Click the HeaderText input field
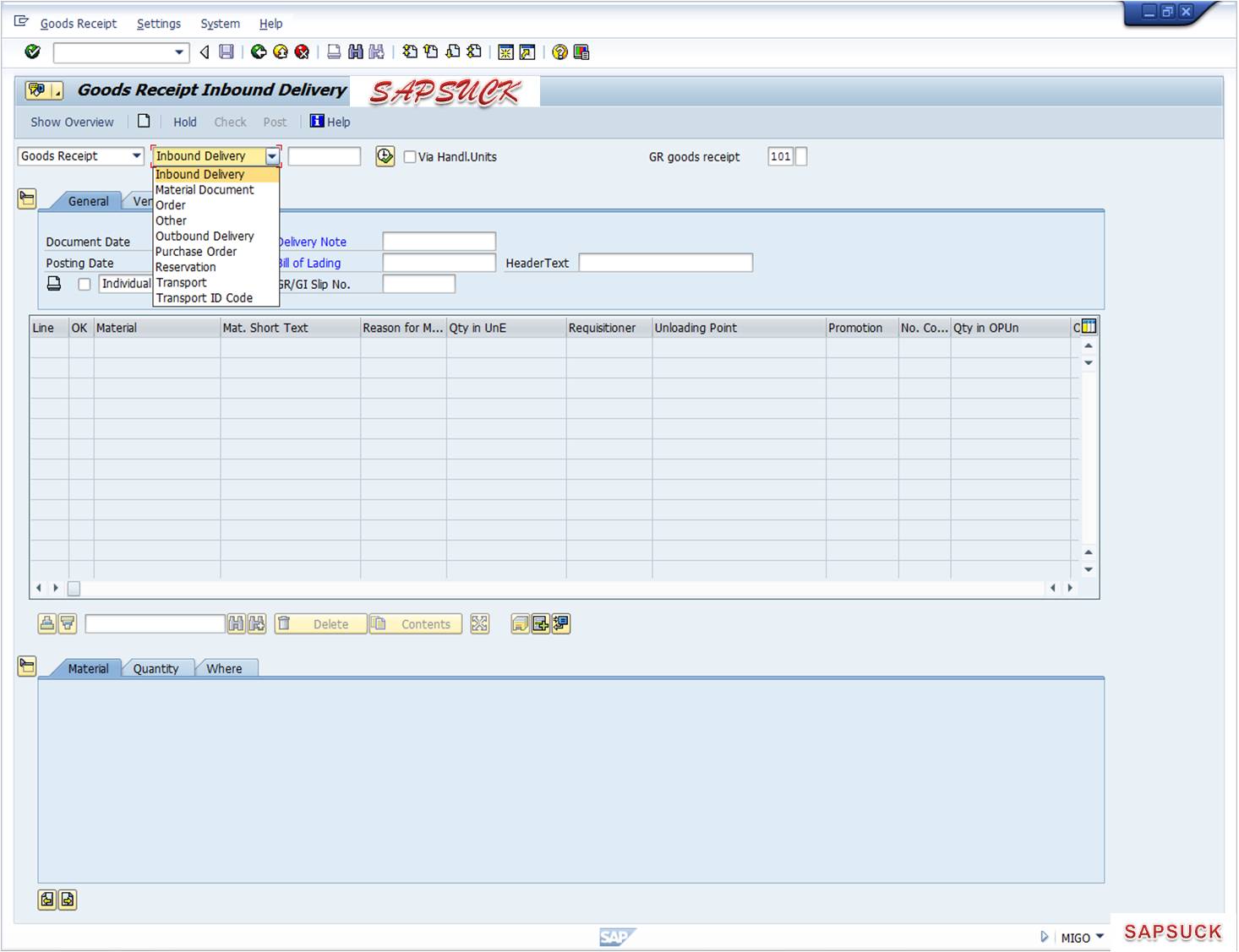Viewport: 1239px width, 952px height. [x=666, y=263]
